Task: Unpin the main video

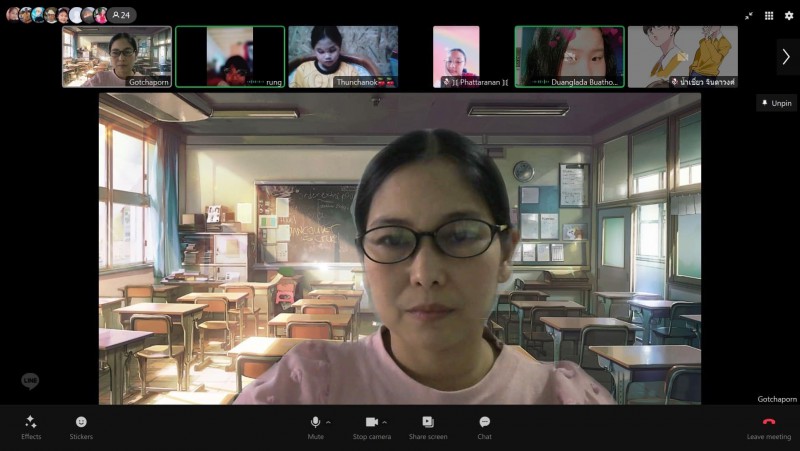Action: (776, 103)
